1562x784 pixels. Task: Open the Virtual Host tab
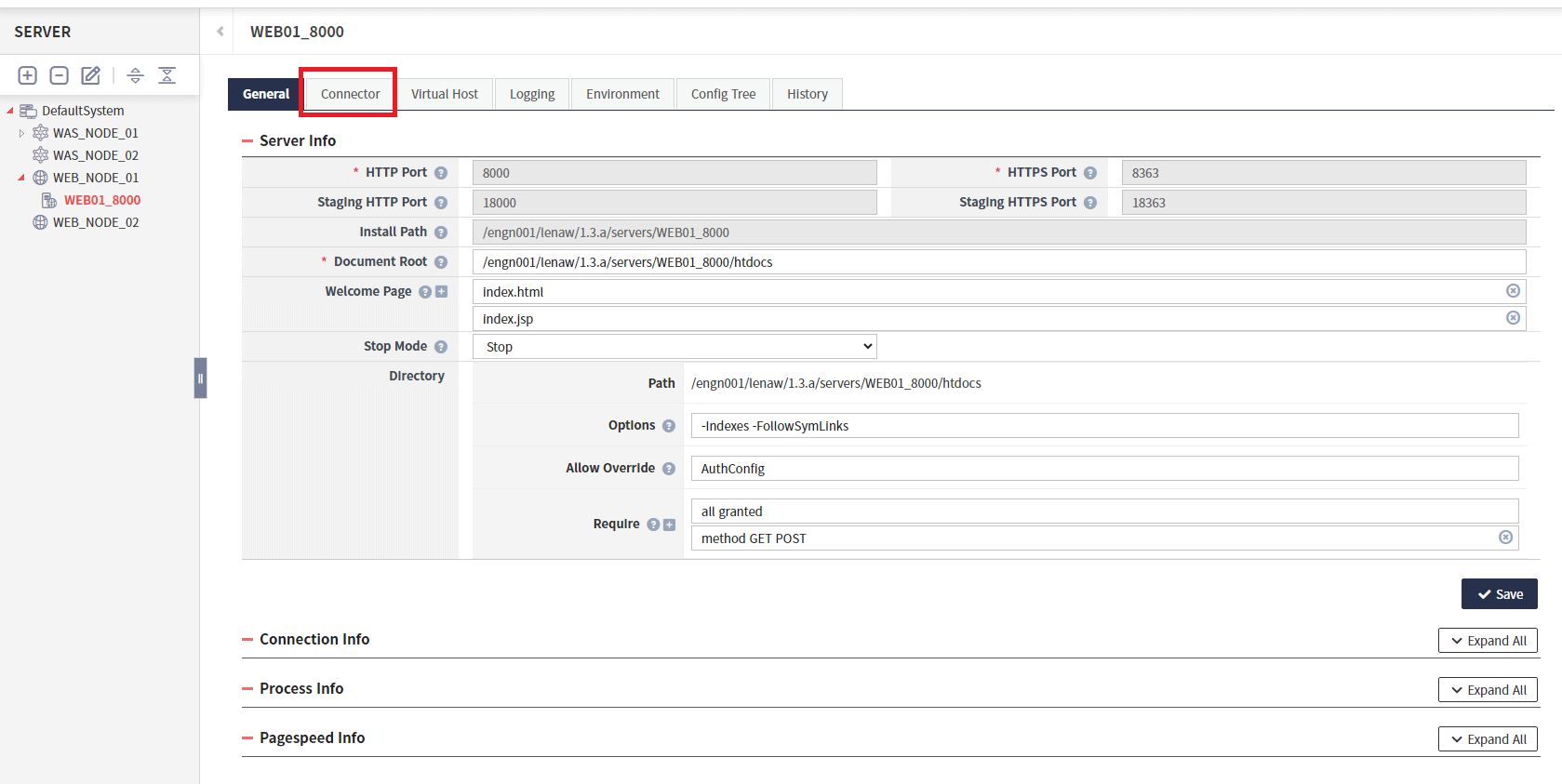pos(445,94)
